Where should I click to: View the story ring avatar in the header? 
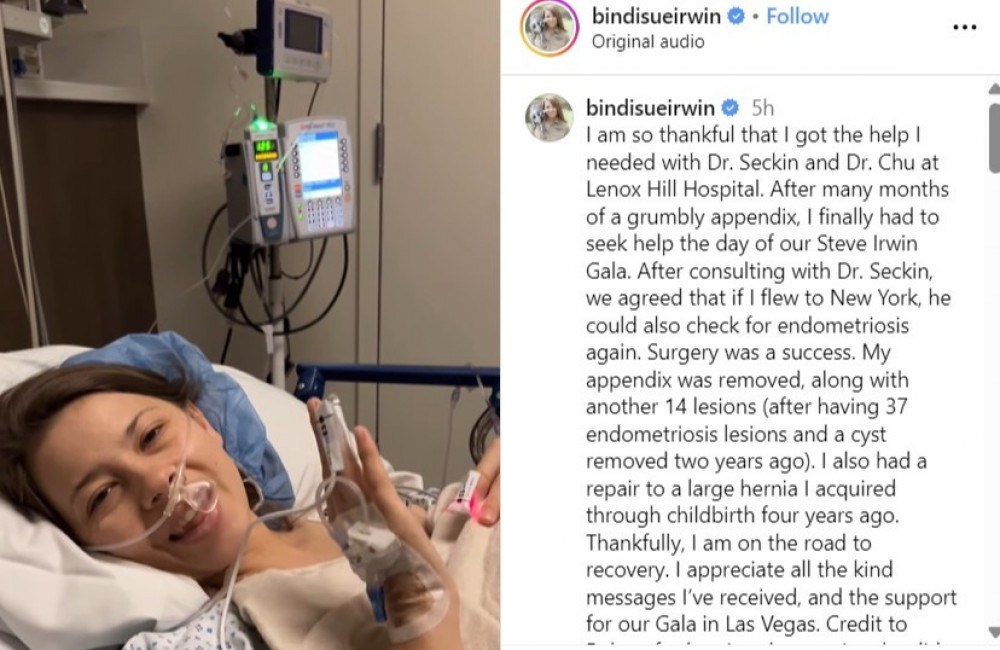(550, 28)
